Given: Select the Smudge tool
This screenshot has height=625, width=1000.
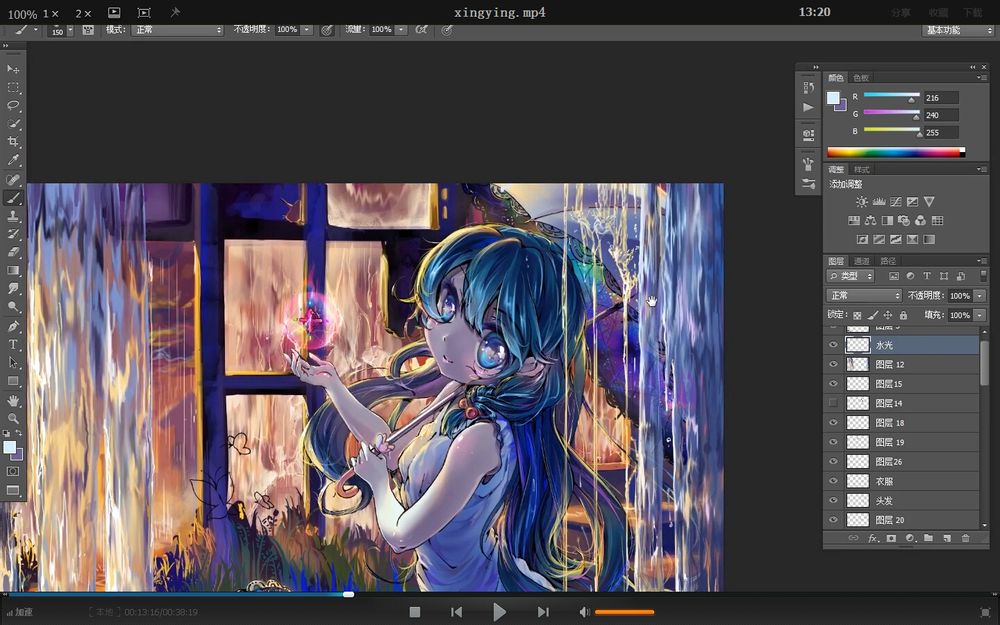Looking at the screenshot, I should click(x=13, y=288).
